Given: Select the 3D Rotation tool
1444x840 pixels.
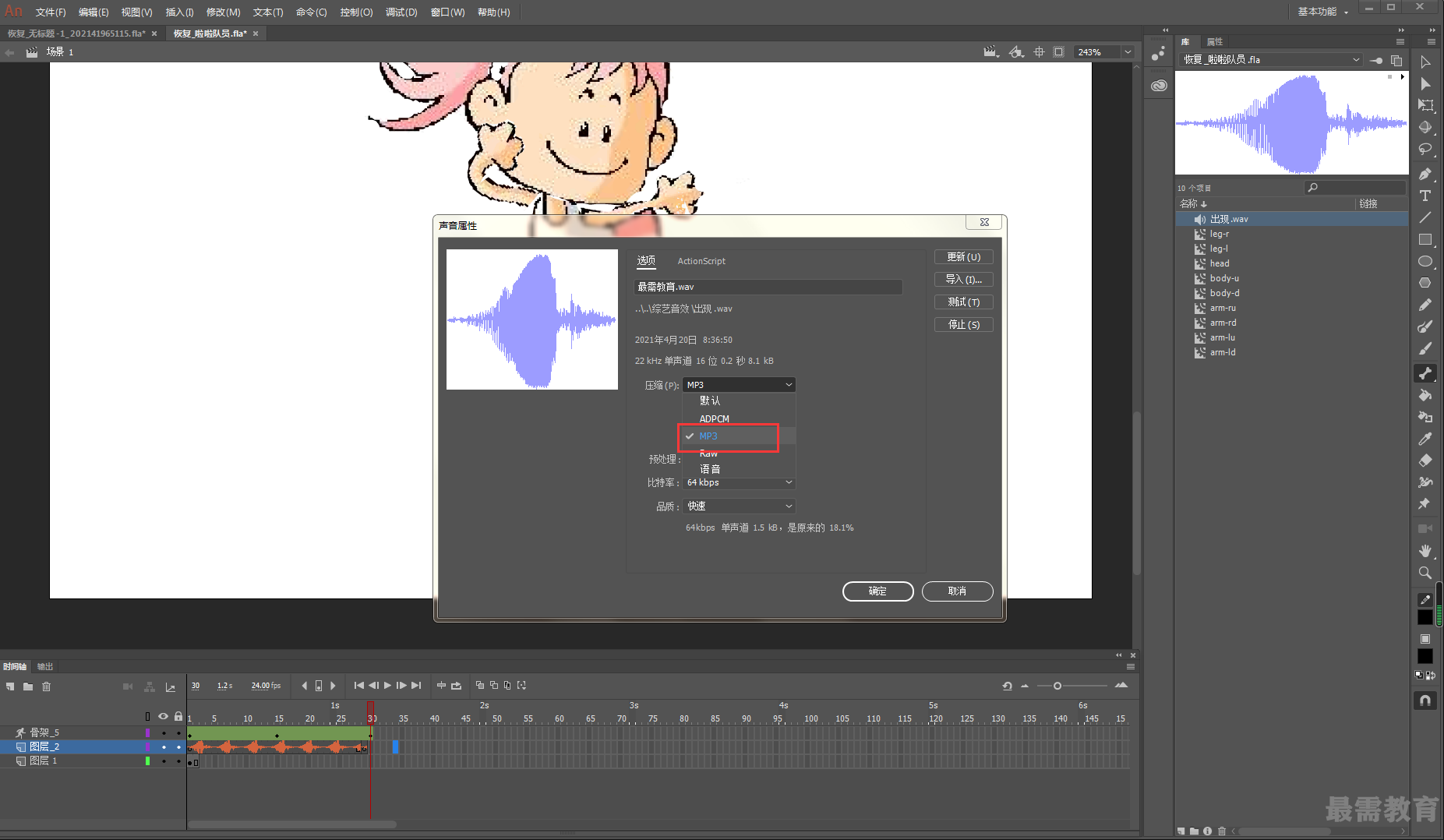Looking at the screenshot, I should tap(1425, 127).
